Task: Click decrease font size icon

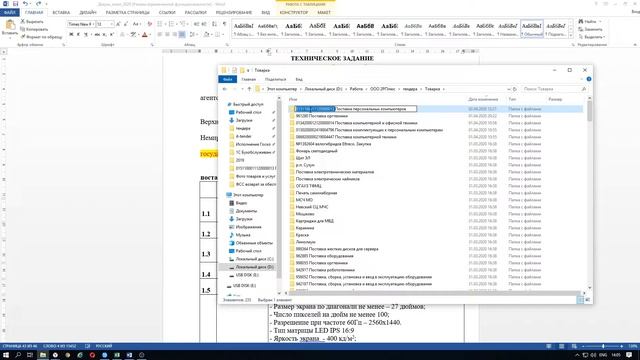Action: [x=126, y=24]
